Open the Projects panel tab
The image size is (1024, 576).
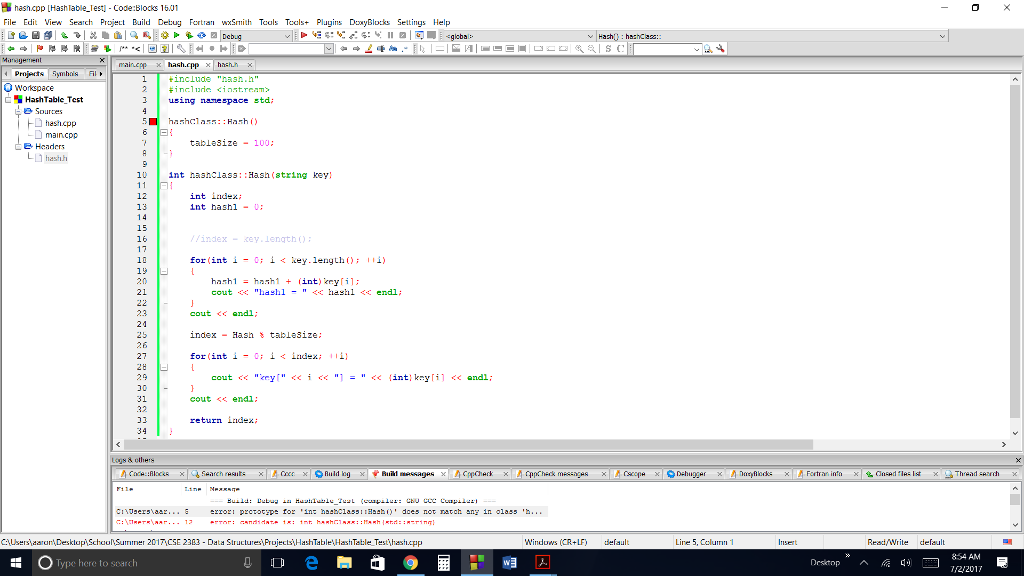(x=27, y=73)
